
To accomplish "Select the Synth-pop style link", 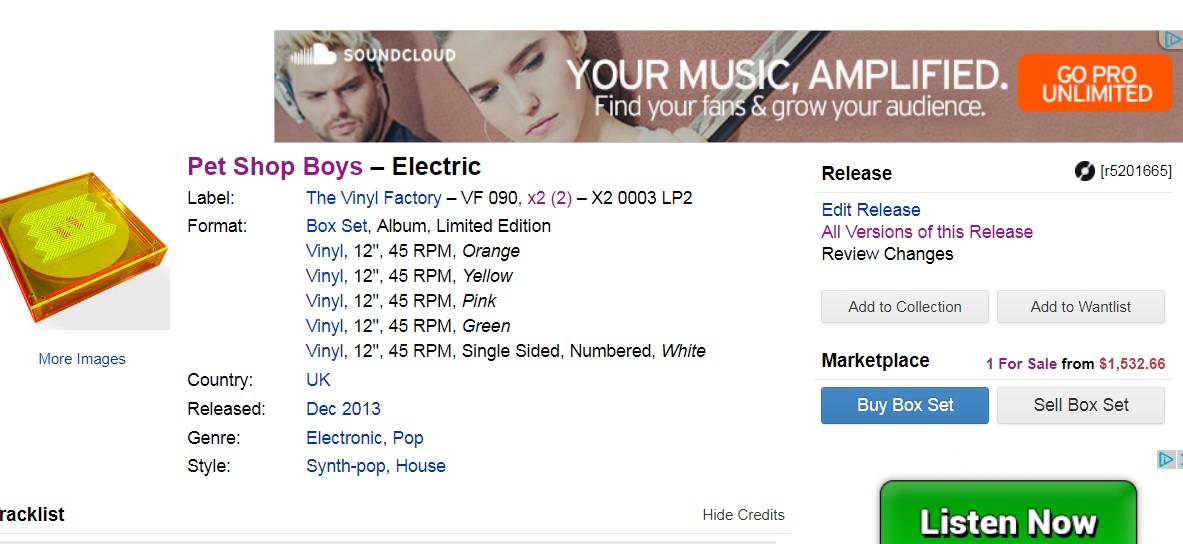I will (x=346, y=466).
